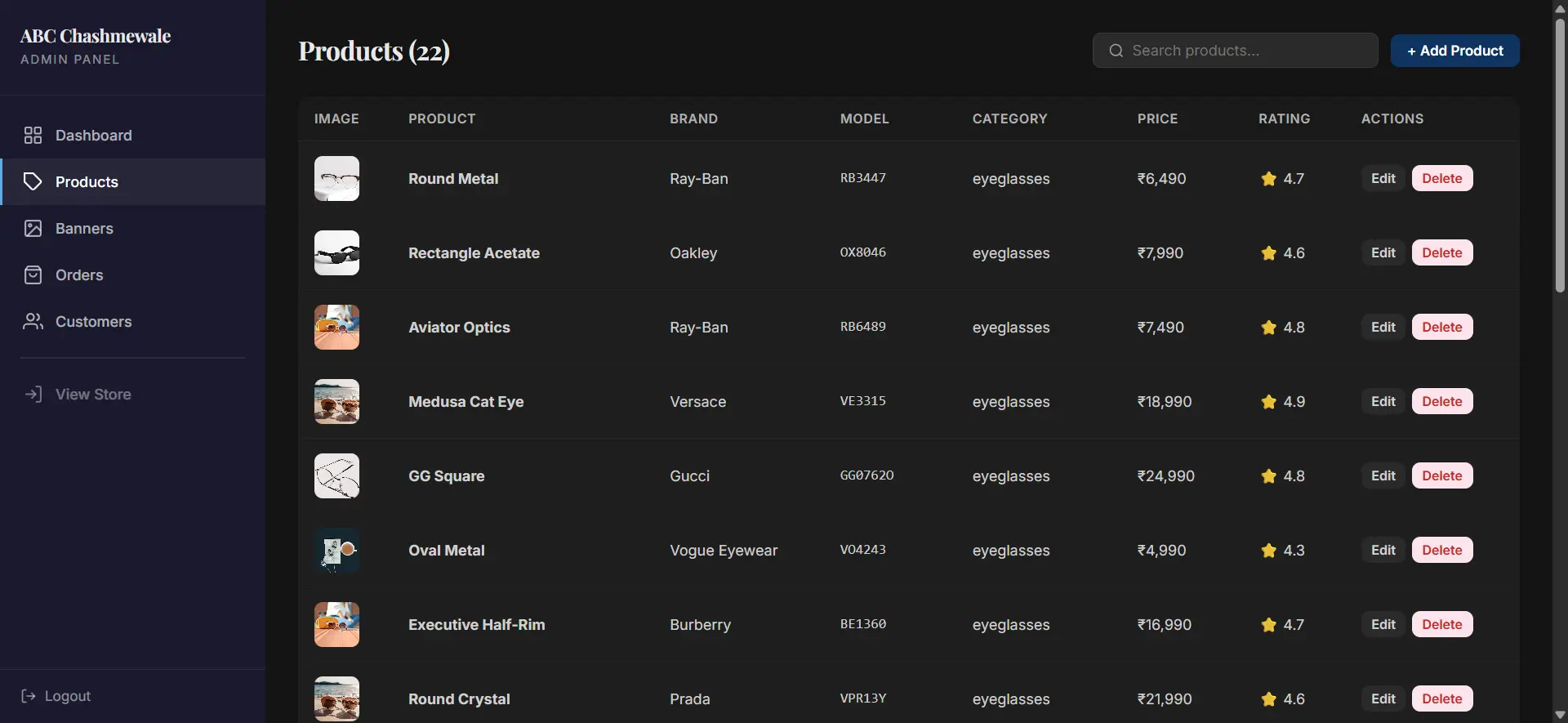Screen dimensions: 1568x723
Task: Click the Logout icon at sidebar bottom
Action: [29, 696]
